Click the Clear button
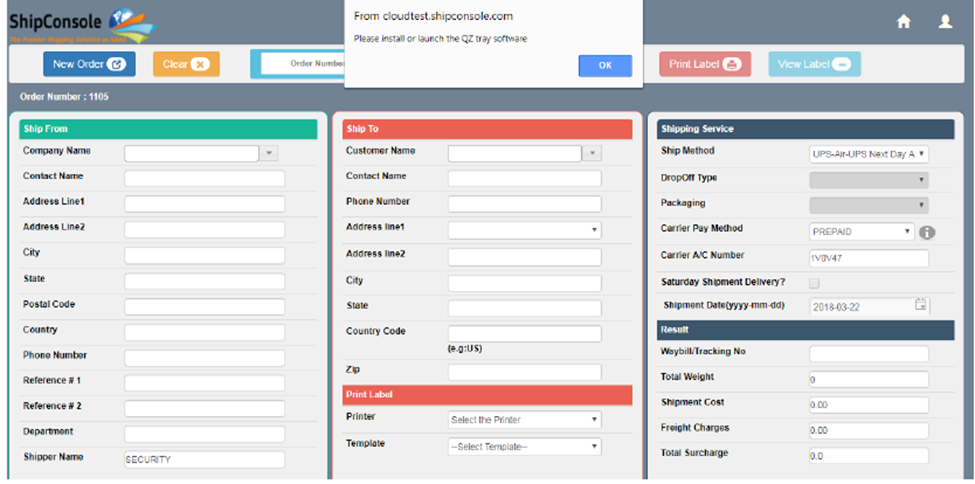The width and height of the screenshot is (975, 484). coord(186,64)
